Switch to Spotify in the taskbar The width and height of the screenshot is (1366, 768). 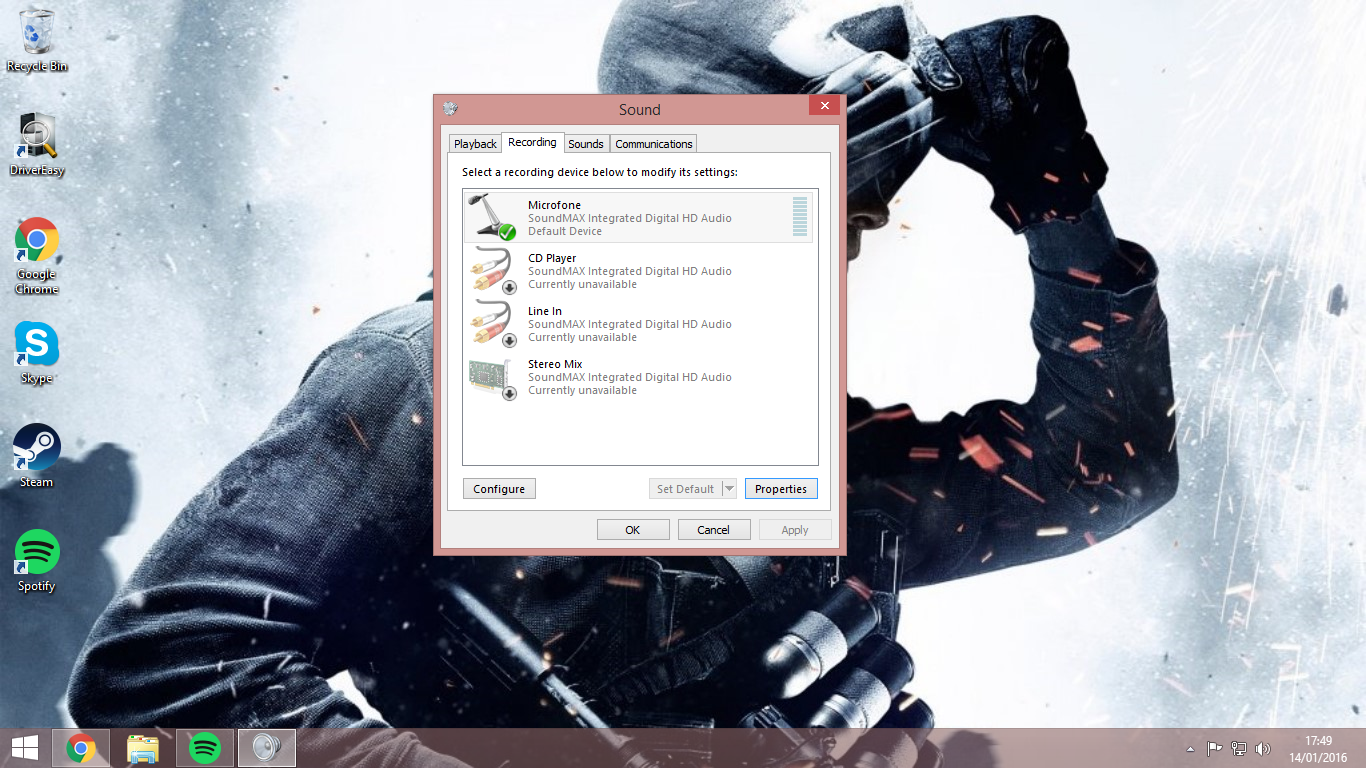pyautogui.click(x=205, y=748)
